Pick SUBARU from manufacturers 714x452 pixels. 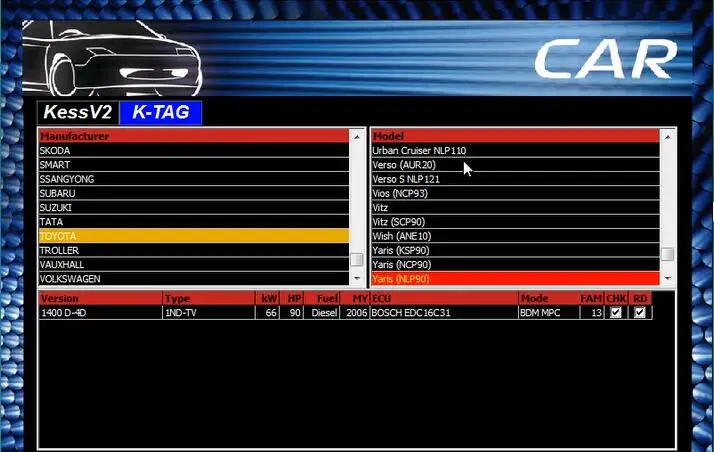194,193
